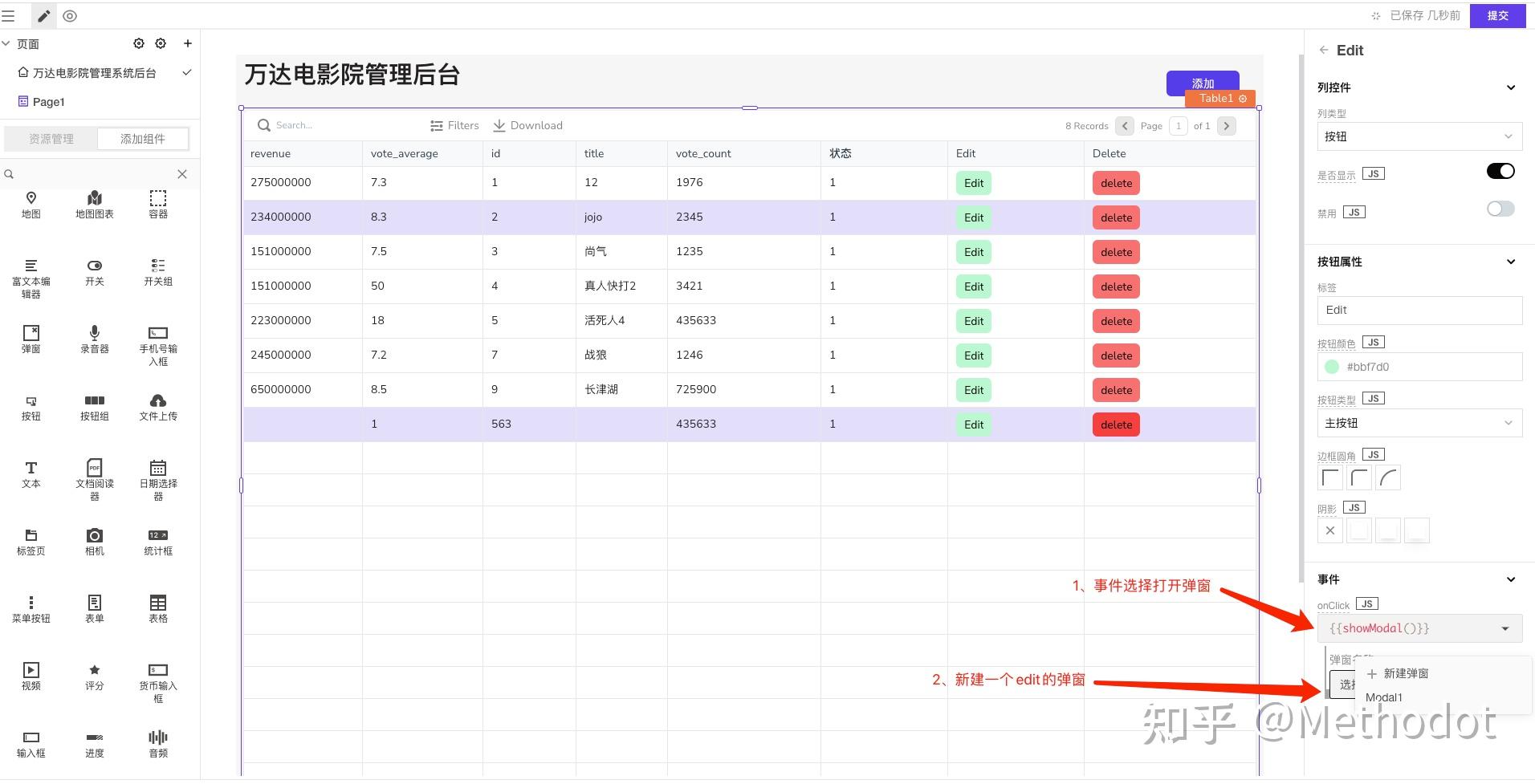
Task: Add a new page with plus icon
Action: coord(187,43)
